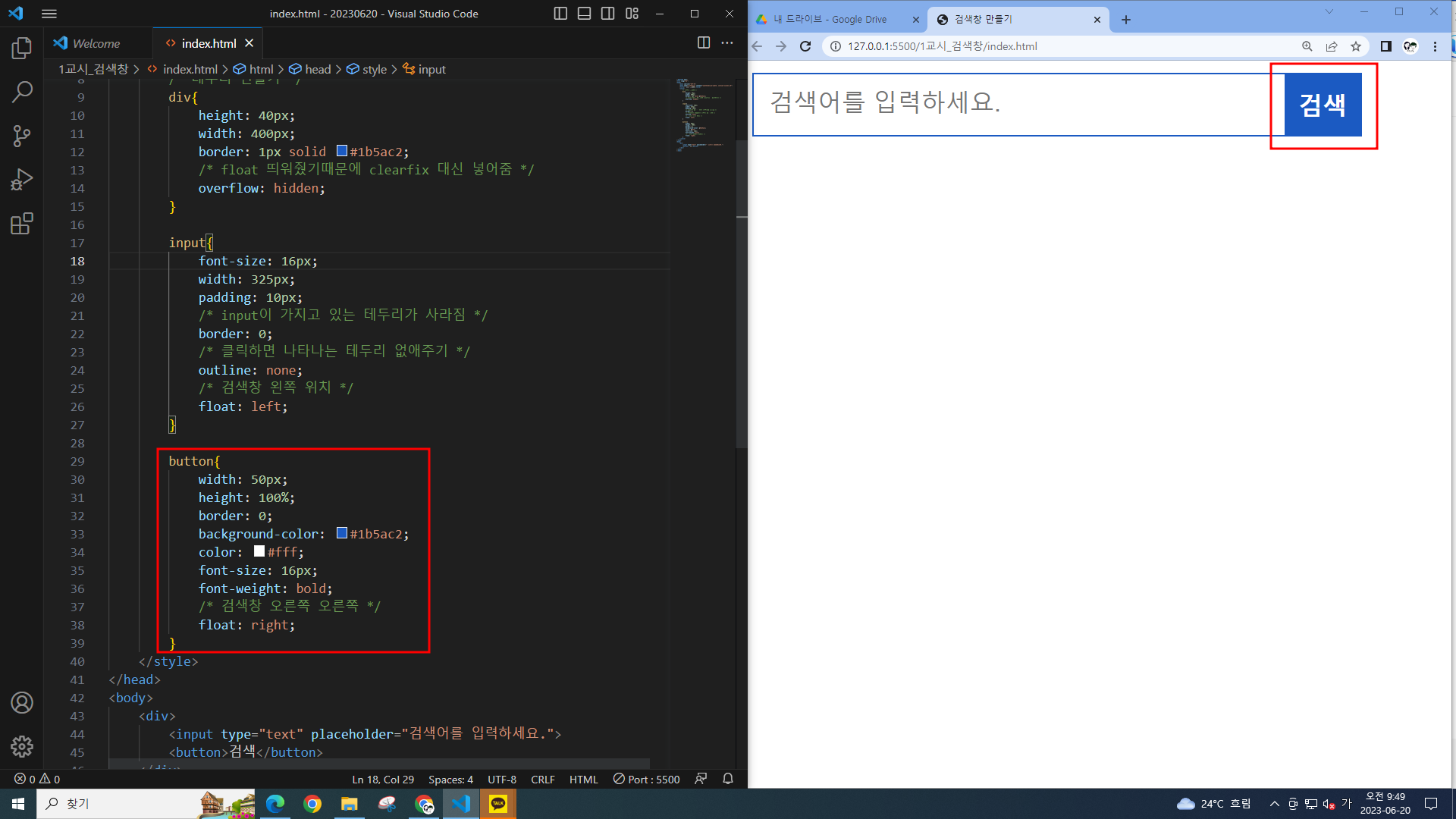Click the #1b5ac2 background-color swatch
The height and width of the screenshot is (819, 1456).
342,534
